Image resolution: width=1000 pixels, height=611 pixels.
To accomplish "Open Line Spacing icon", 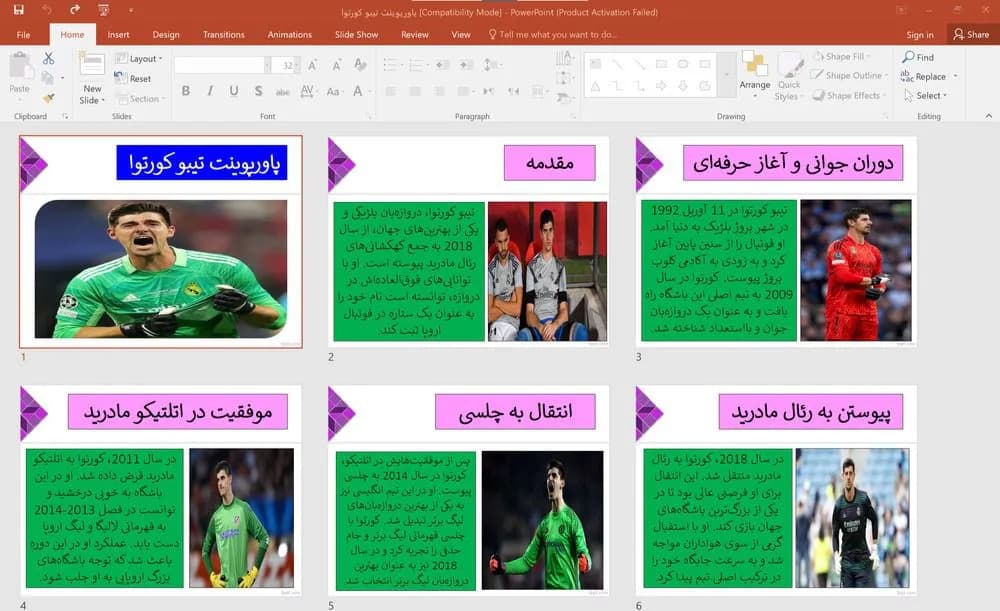I will 490,64.
